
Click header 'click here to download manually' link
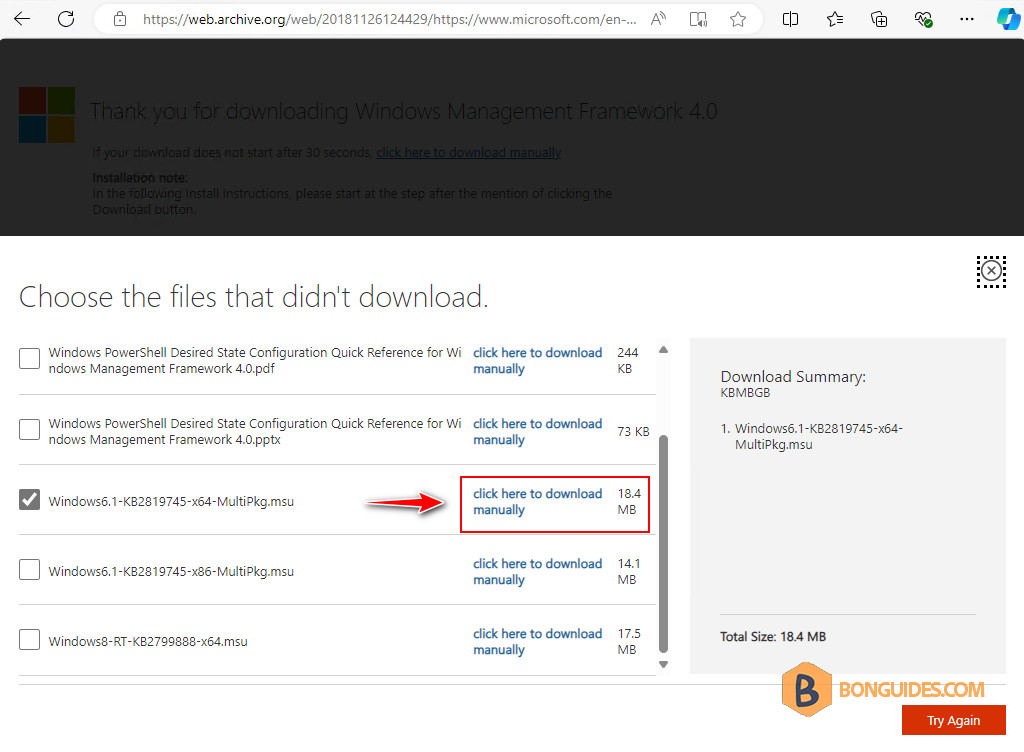pos(468,152)
